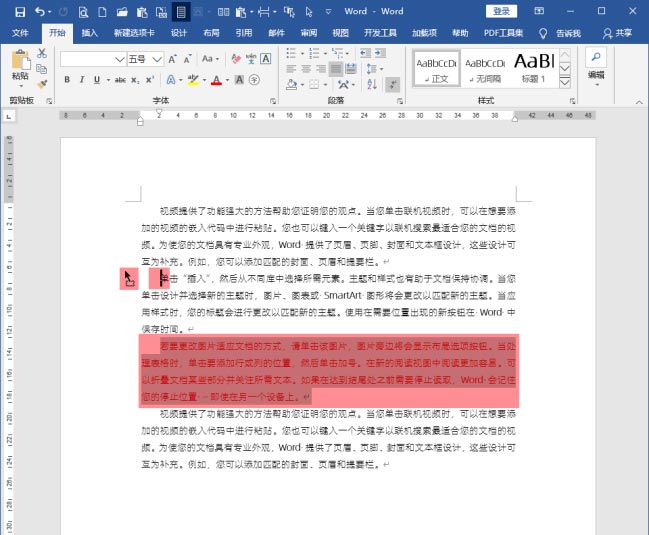Click the Find magnifier icon in editing group
The width and height of the screenshot is (649, 535).
(596, 57)
